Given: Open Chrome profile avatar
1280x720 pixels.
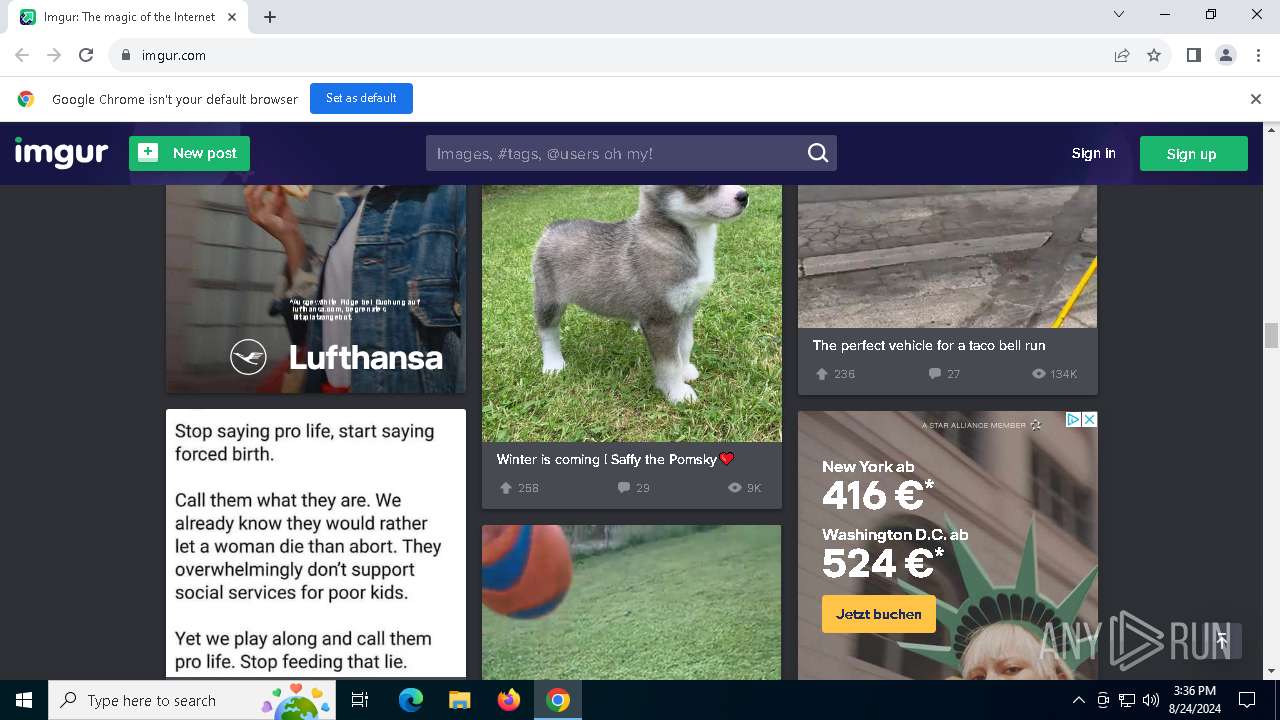Looking at the screenshot, I should 1226,55.
